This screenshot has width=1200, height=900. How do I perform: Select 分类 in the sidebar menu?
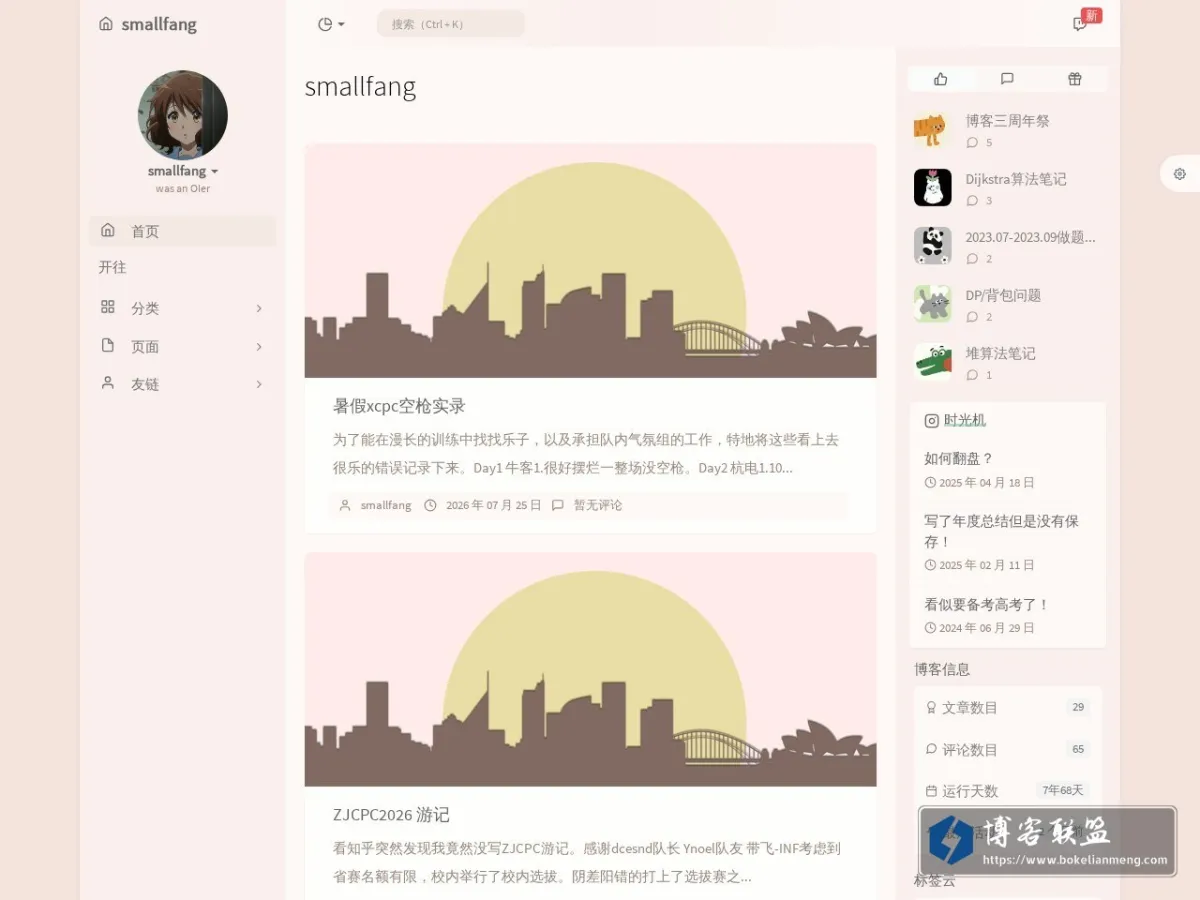182,308
